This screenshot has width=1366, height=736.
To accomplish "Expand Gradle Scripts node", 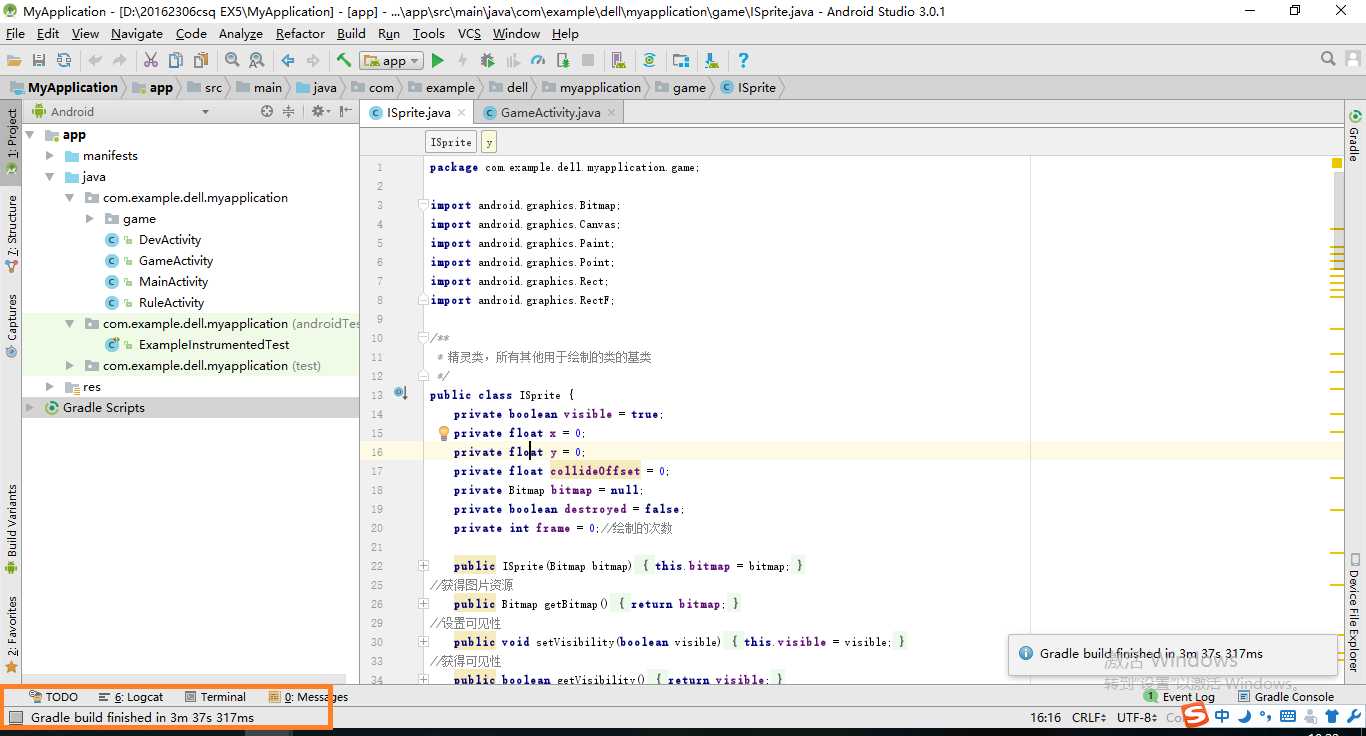I will (30, 408).
